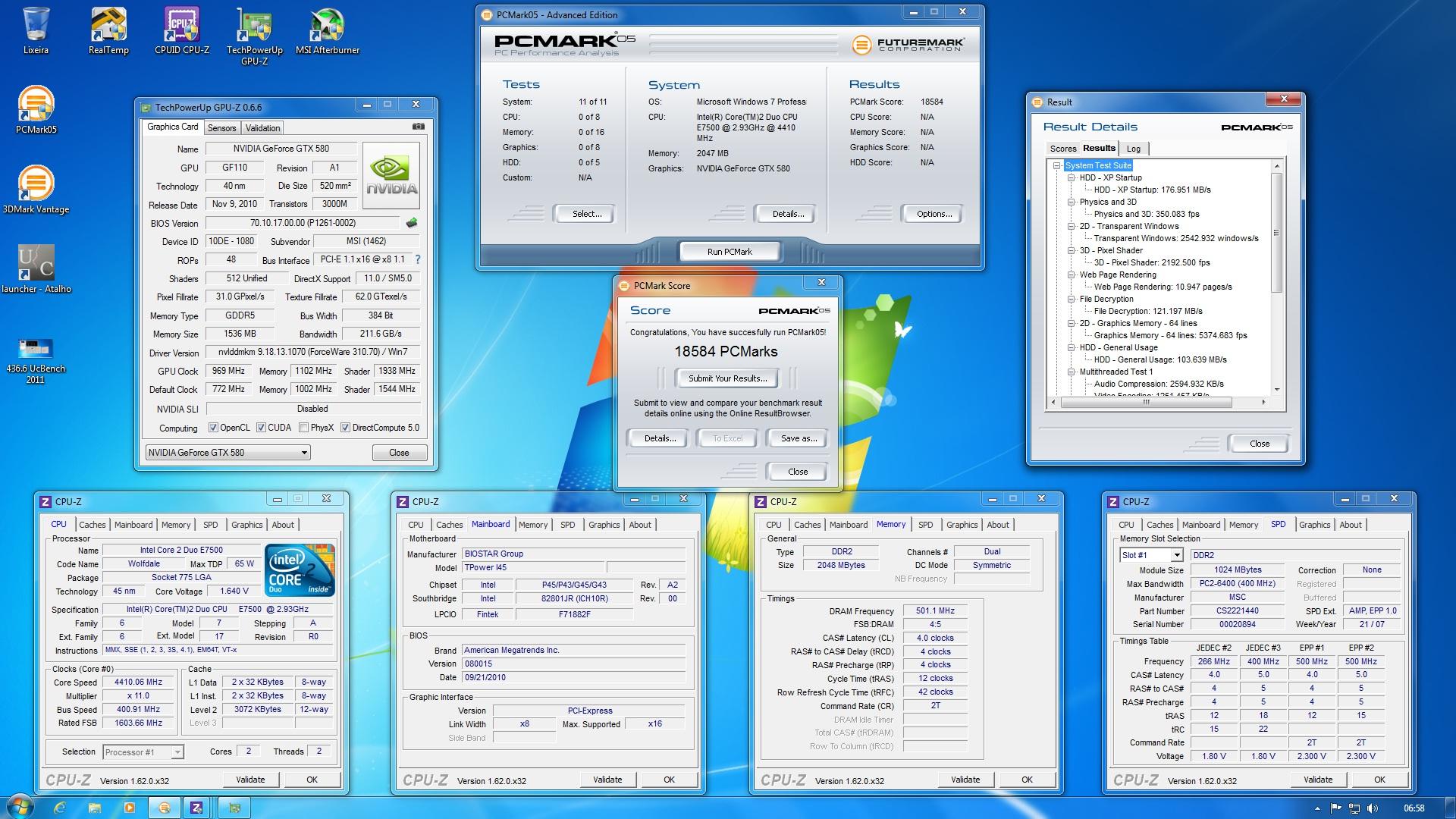Click Save as in PCMark Score dialog
This screenshot has width=1456, height=819.
pos(799,438)
